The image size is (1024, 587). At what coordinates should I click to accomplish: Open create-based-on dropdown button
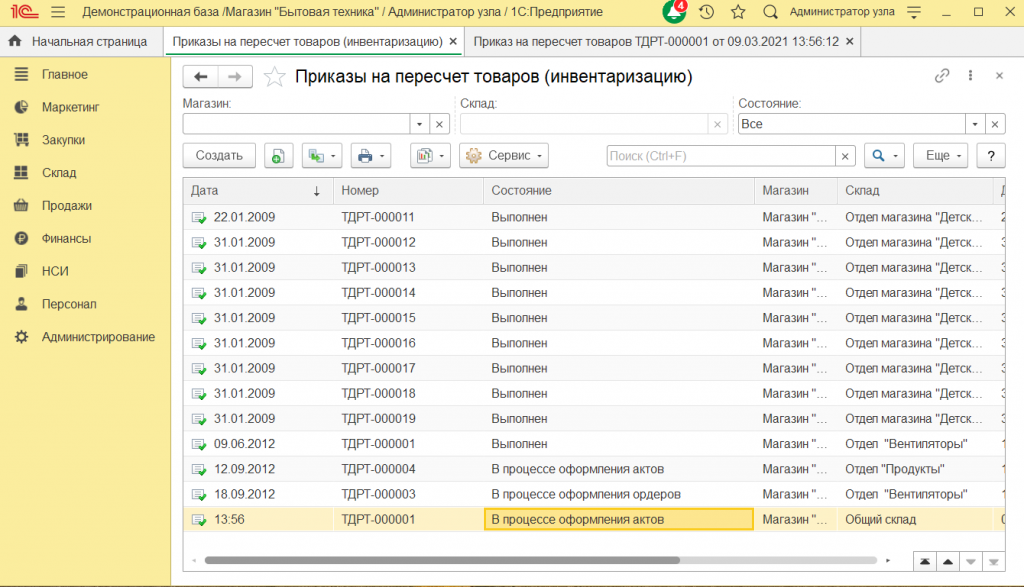322,155
